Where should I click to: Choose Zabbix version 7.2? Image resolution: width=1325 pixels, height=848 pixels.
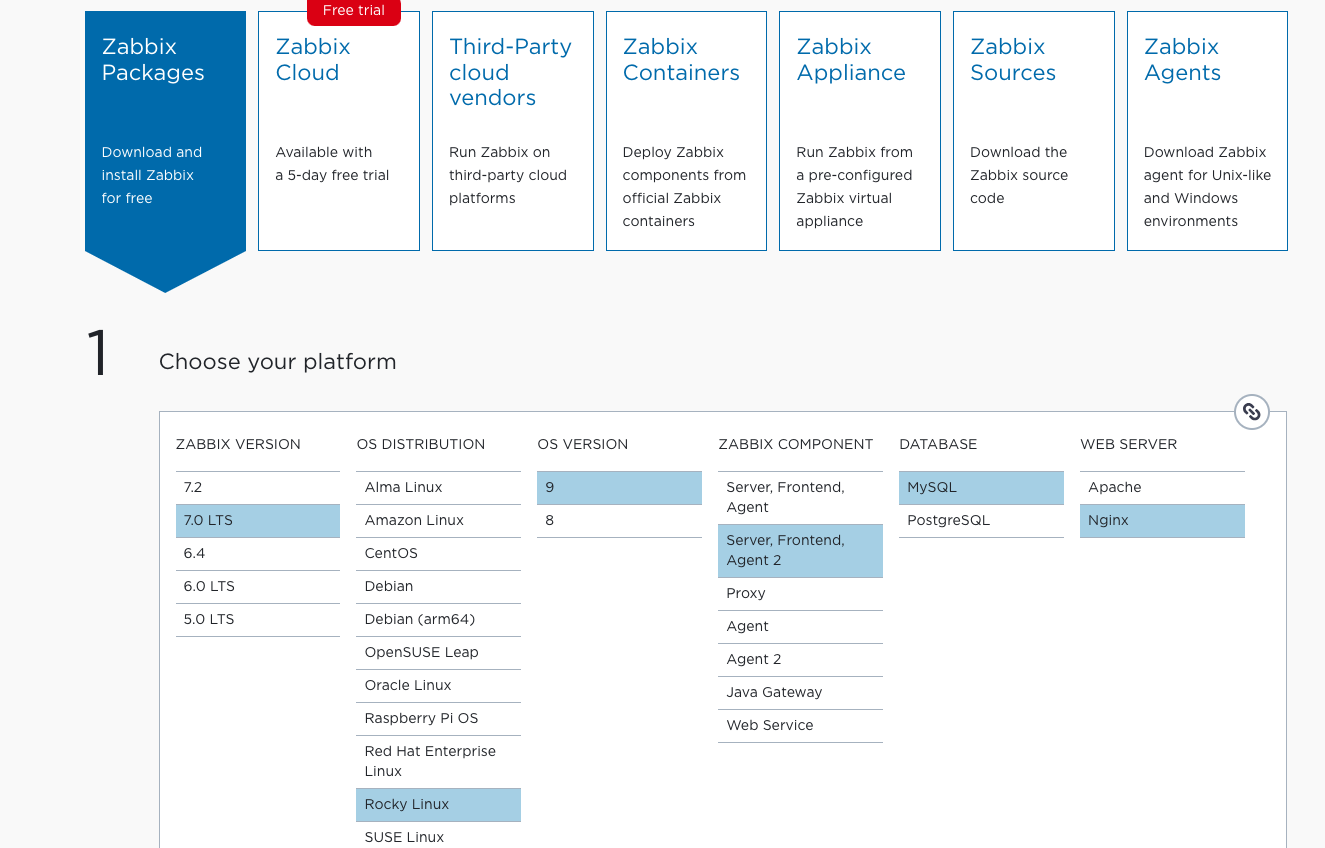coord(258,488)
